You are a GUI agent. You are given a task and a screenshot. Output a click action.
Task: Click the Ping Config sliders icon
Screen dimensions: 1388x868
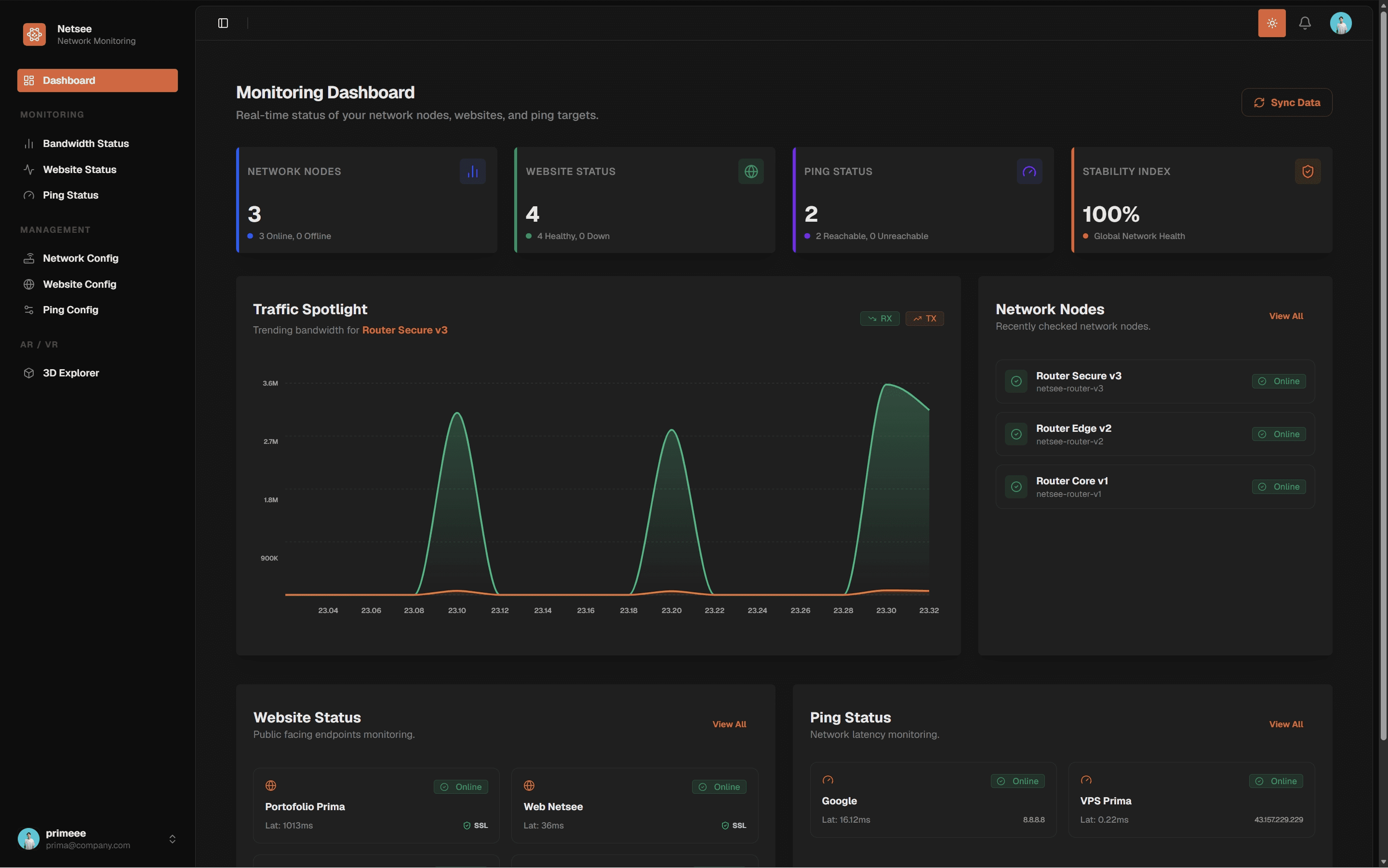coord(29,310)
